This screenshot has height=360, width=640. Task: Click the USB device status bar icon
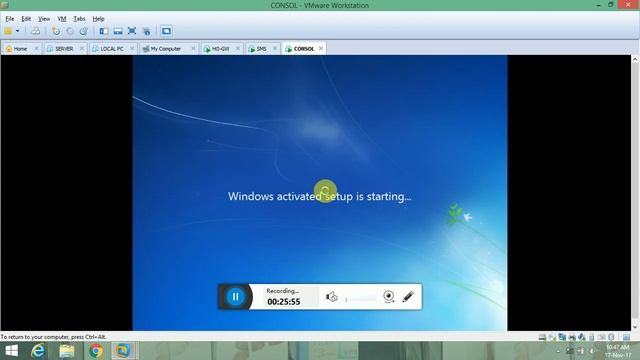[x=591, y=337]
